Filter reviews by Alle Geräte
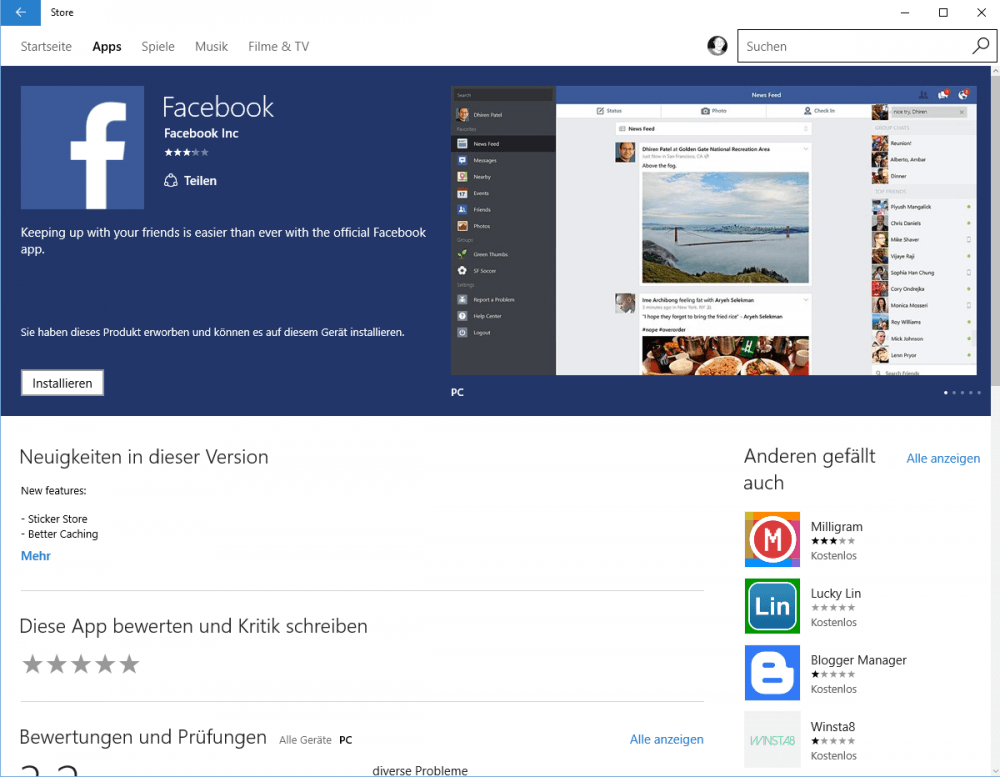Image resolution: width=1000 pixels, height=777 pixels. [305, 740]
